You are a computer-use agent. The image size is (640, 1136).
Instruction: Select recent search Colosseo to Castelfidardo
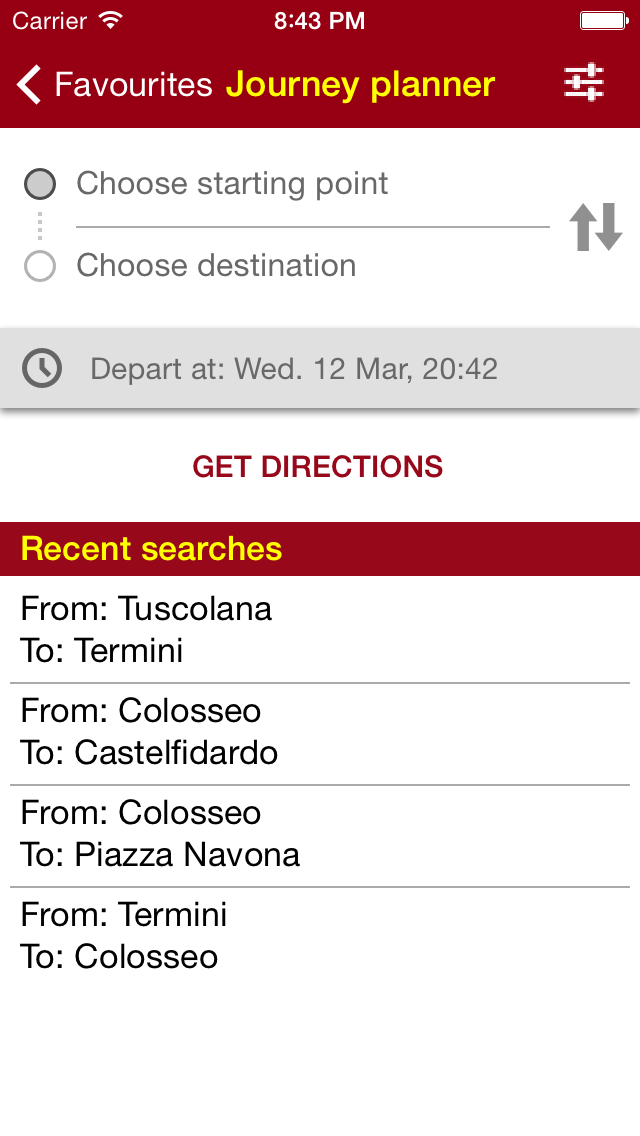[320, 732]
